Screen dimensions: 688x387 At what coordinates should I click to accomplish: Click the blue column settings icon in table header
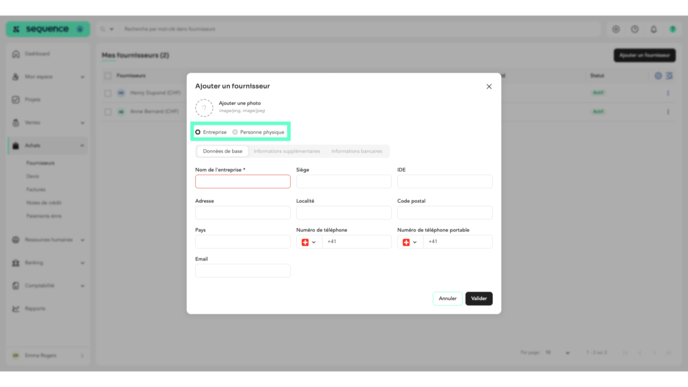tap(658, 76)
